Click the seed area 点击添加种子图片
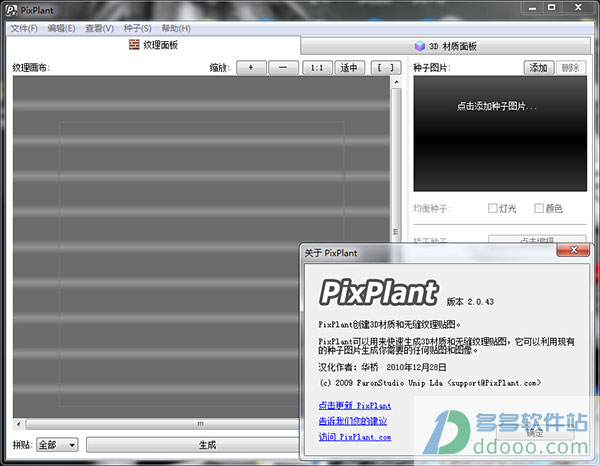The width and height of the screenshot is (600, 466). (500, 134)
